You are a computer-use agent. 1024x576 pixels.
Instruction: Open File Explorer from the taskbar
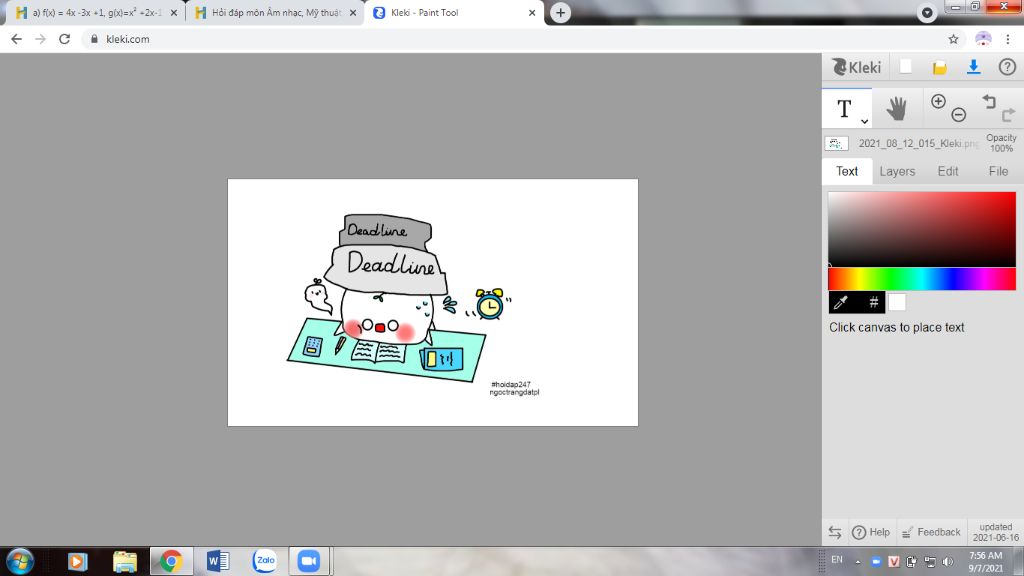[x=124, y=561]
